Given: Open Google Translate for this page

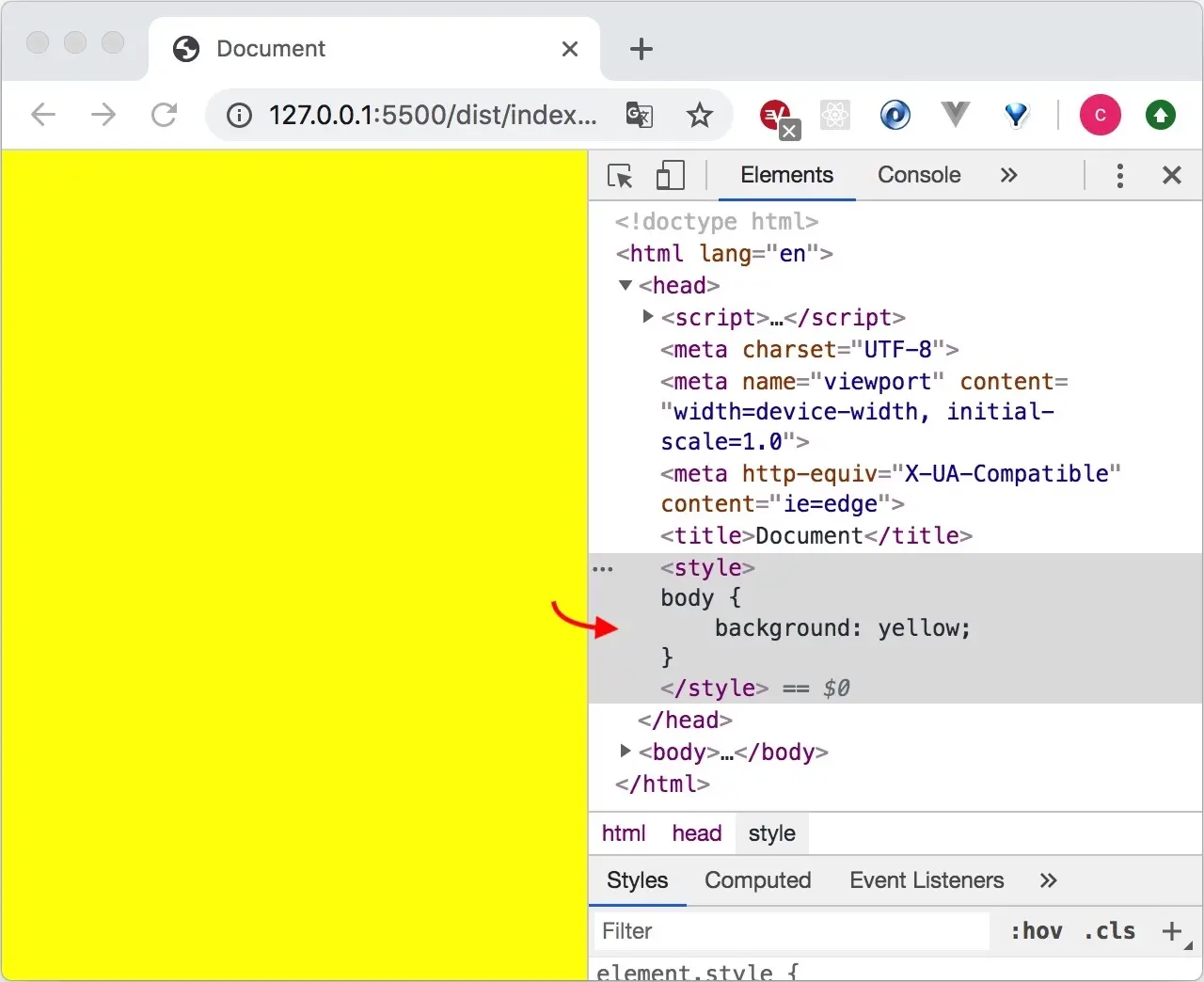Looking at the screenshot, I should point(640,115).
